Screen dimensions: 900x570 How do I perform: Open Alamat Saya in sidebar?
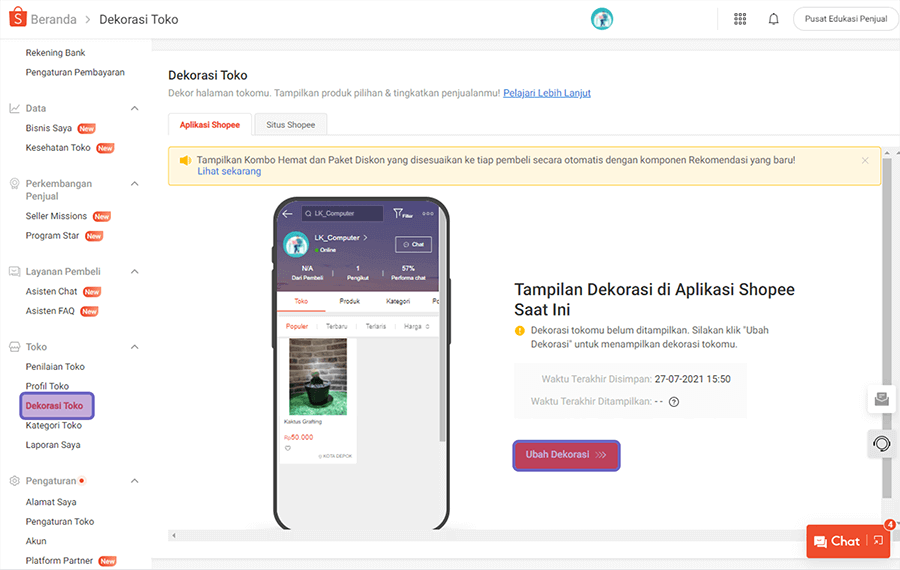tap(51, 502)
